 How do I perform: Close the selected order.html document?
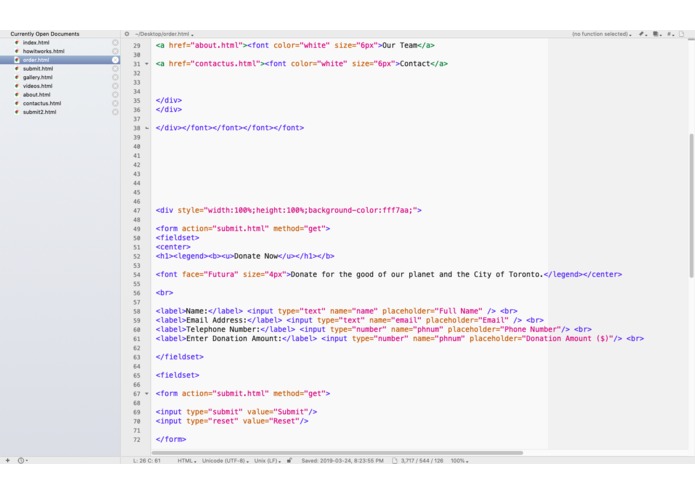pos(115,60)
